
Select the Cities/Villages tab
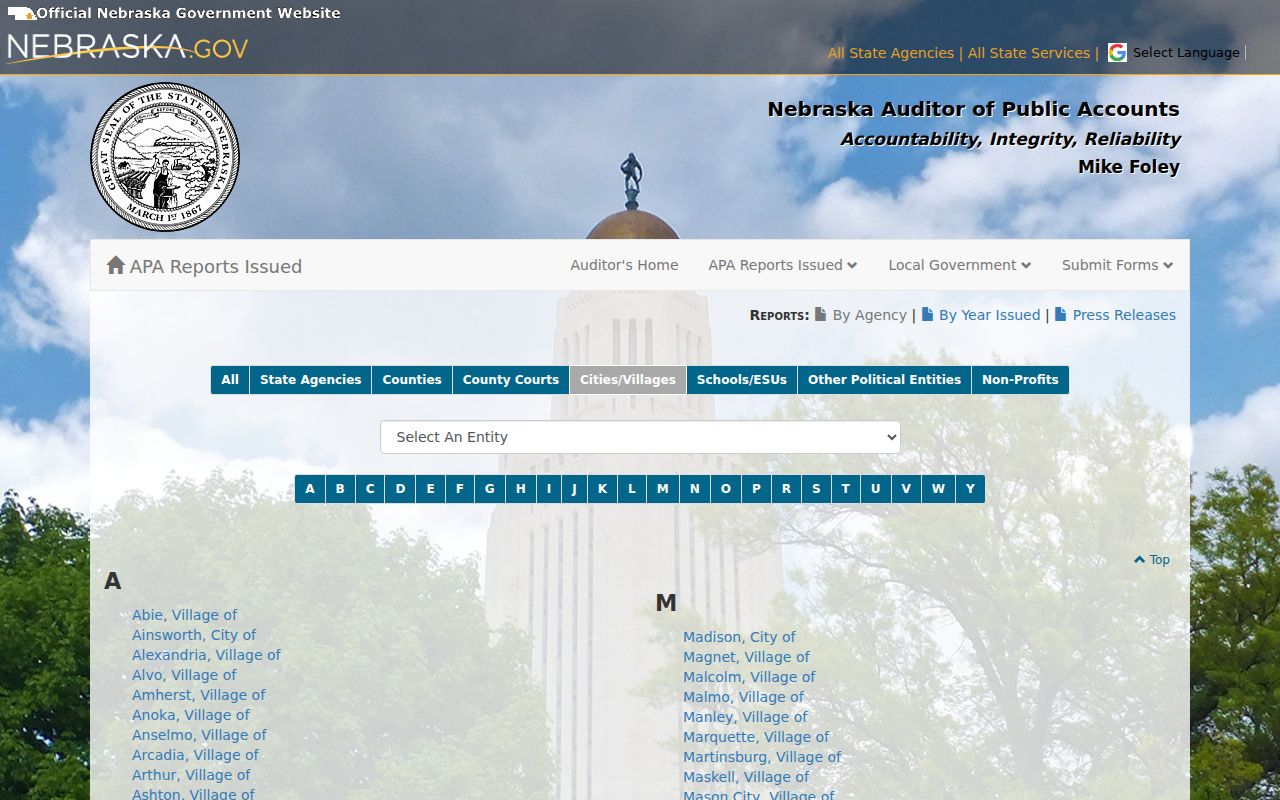point(628,380)
